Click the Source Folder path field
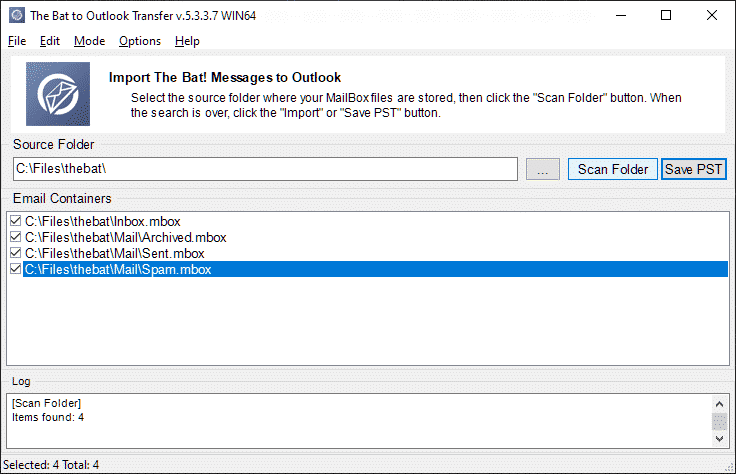 [x=265, y=169]
